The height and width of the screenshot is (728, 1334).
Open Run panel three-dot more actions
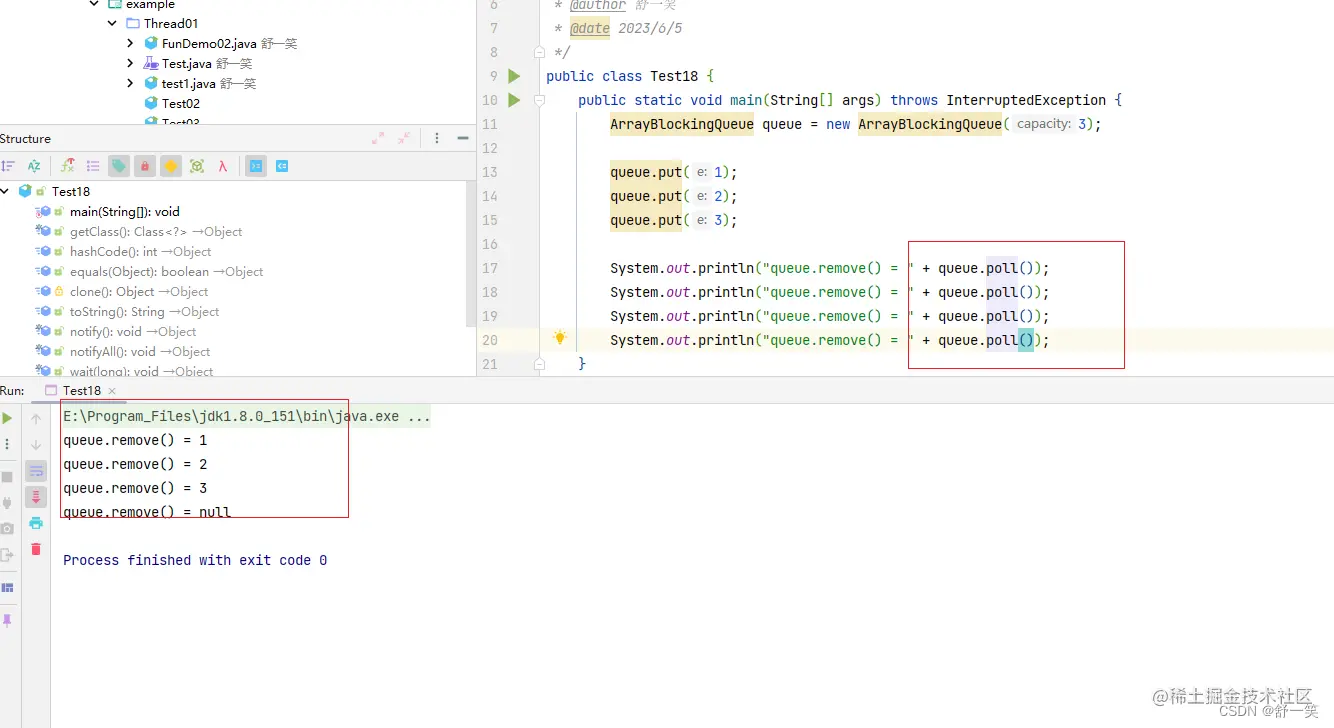coord(7,444)
